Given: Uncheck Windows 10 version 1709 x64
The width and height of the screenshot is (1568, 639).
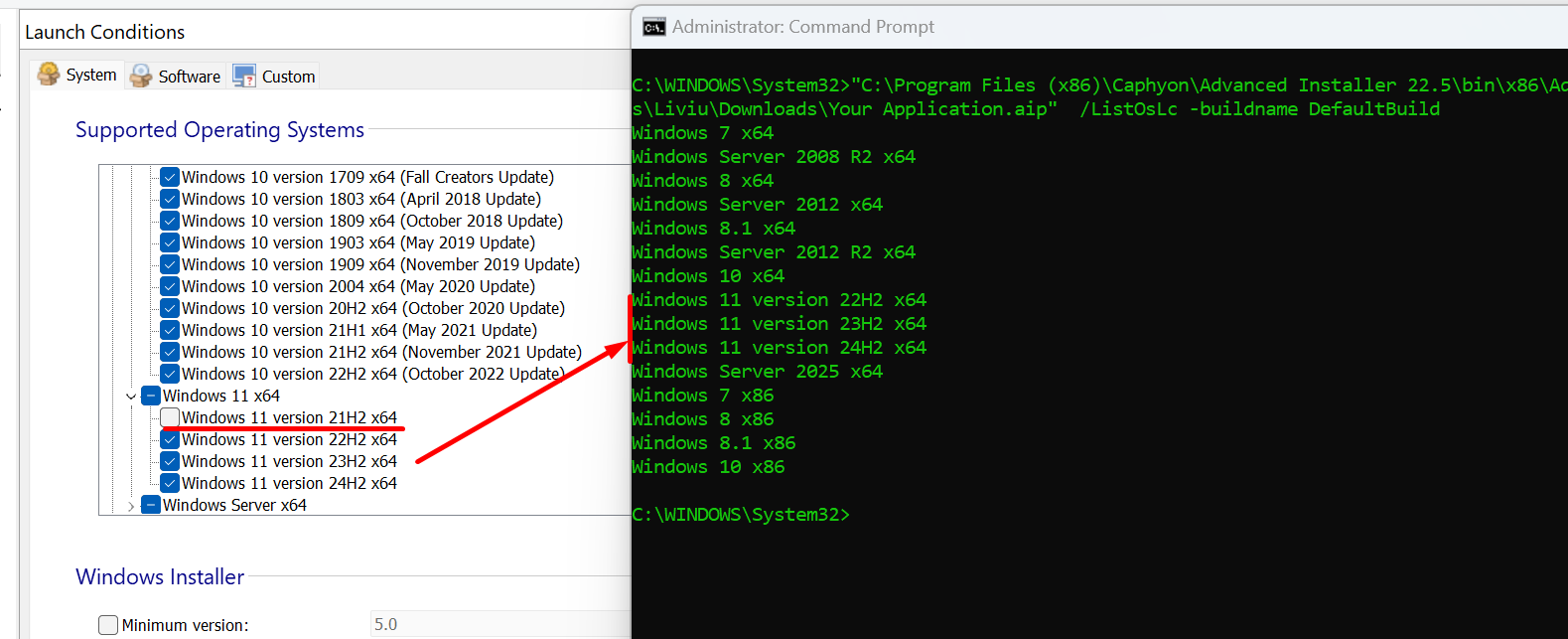Looking at the screenshot, I should [170, 177].
